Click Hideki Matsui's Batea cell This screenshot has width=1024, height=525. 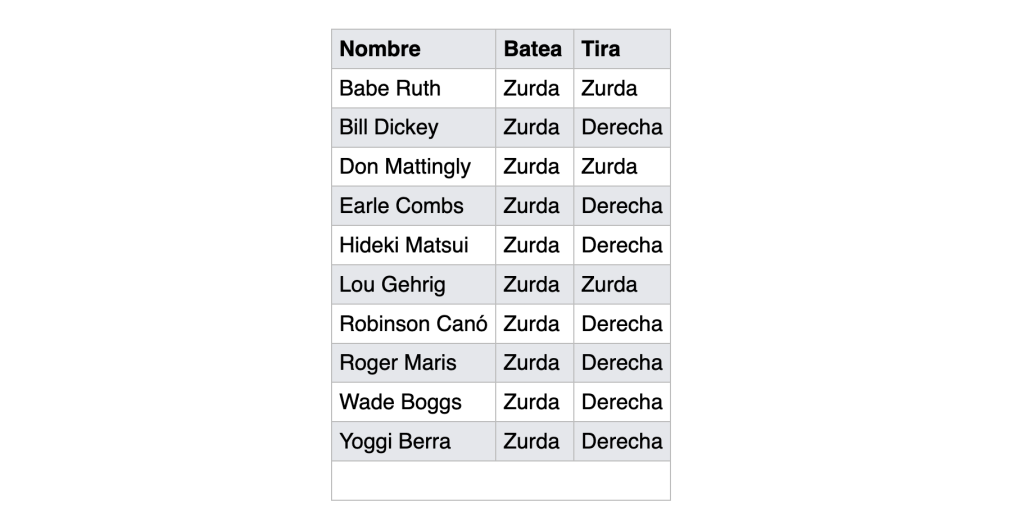(532, 245)
